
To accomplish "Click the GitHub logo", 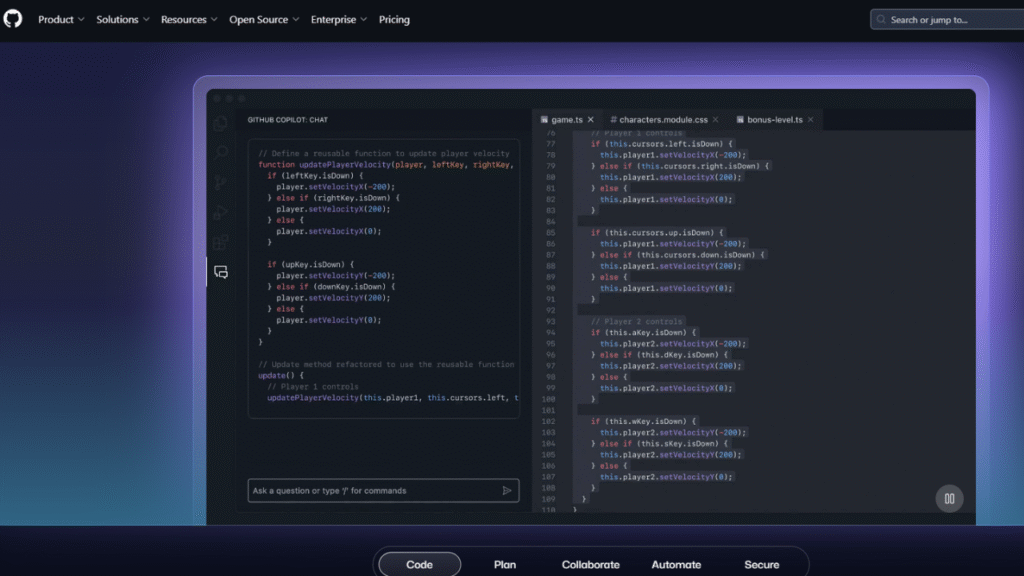I will point(12,18).
